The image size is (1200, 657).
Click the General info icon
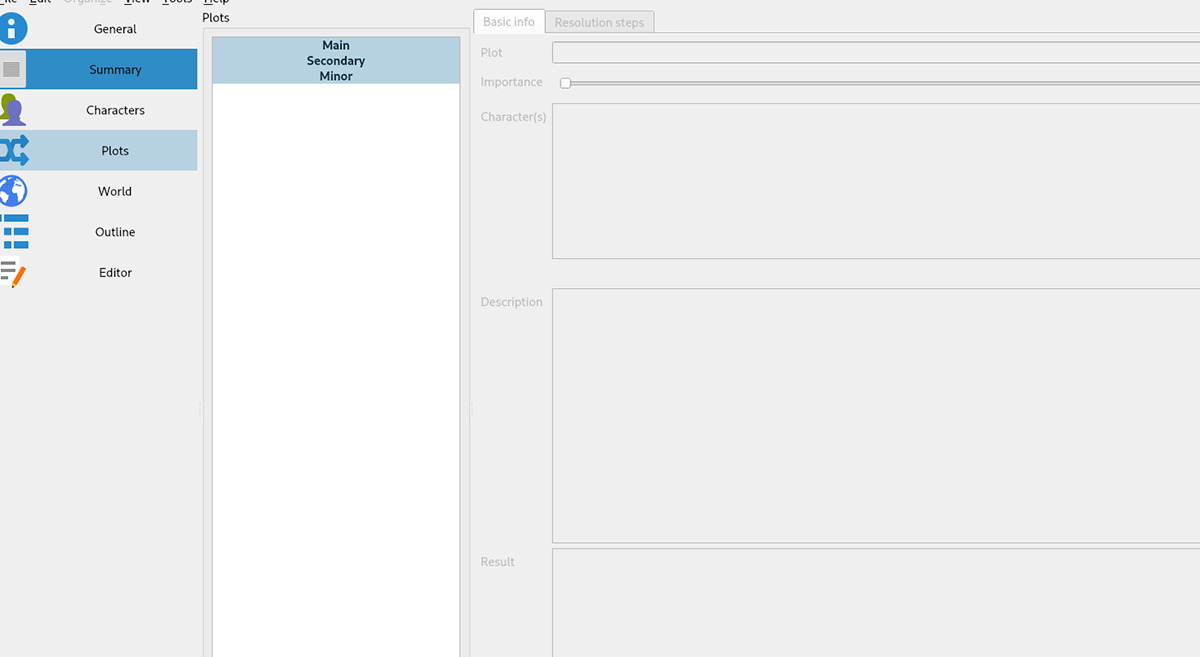click(x=13, y=29)
